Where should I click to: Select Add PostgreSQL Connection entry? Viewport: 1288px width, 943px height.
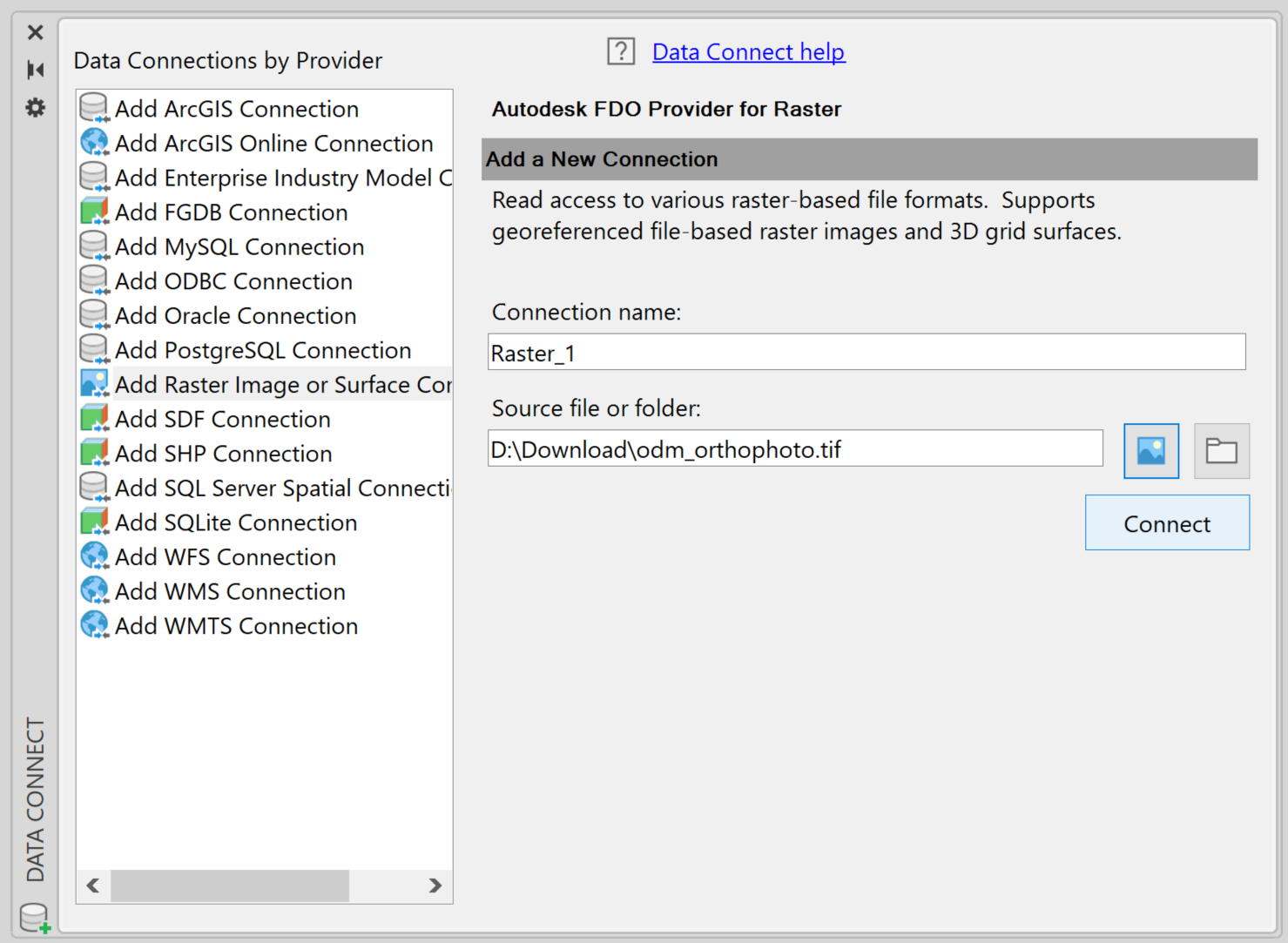[x=263, y=349]
